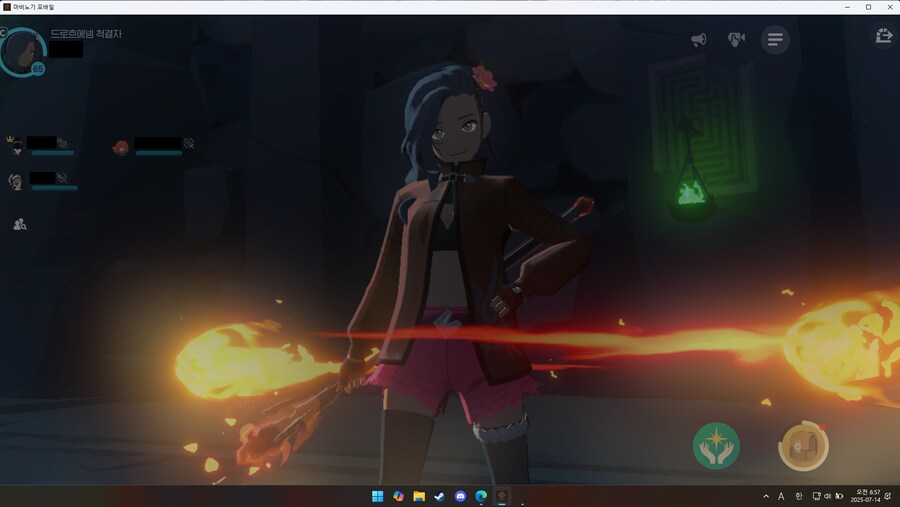Click the exit dungeon arrow icon
Viewport: 900px width, 507px height.
coord(883,36)
